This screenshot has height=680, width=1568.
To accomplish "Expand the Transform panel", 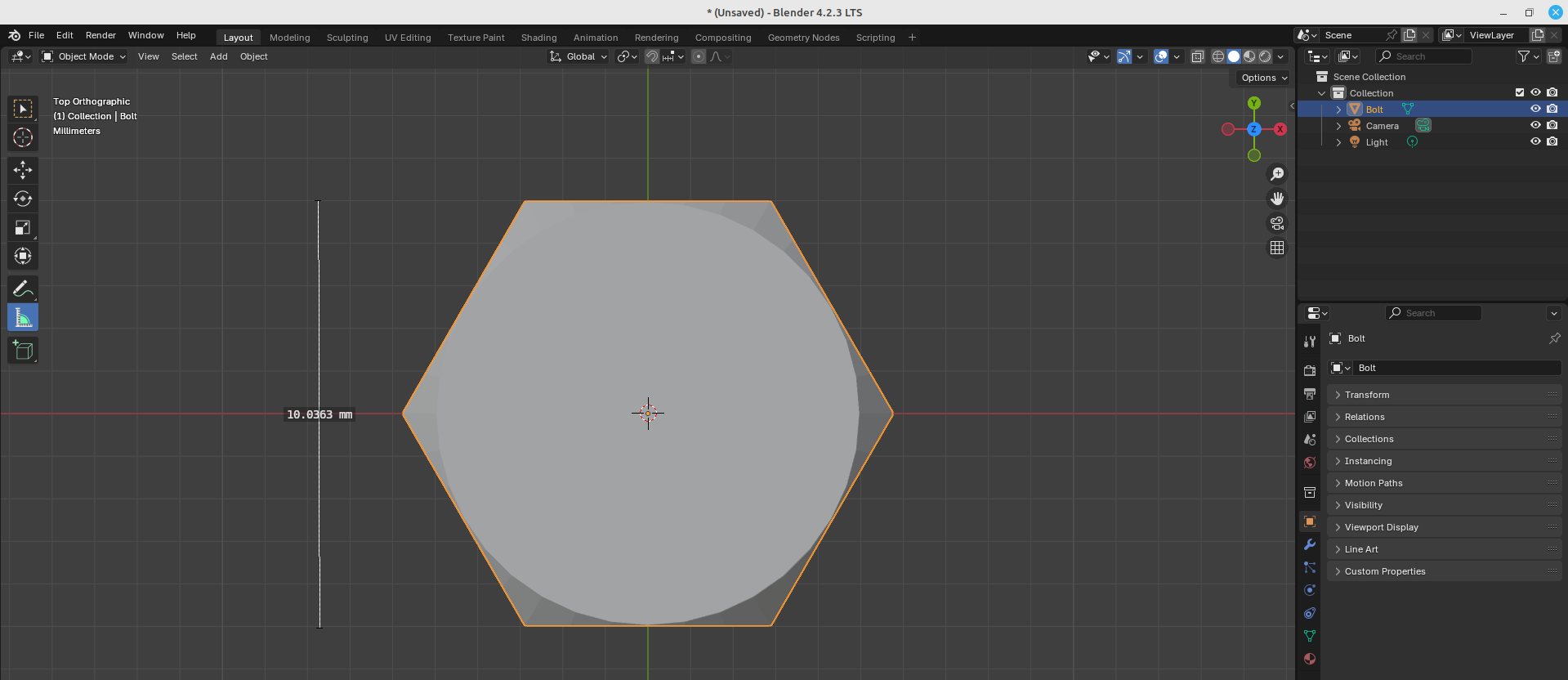I will pyautogui.click(x=1445, y=395).
